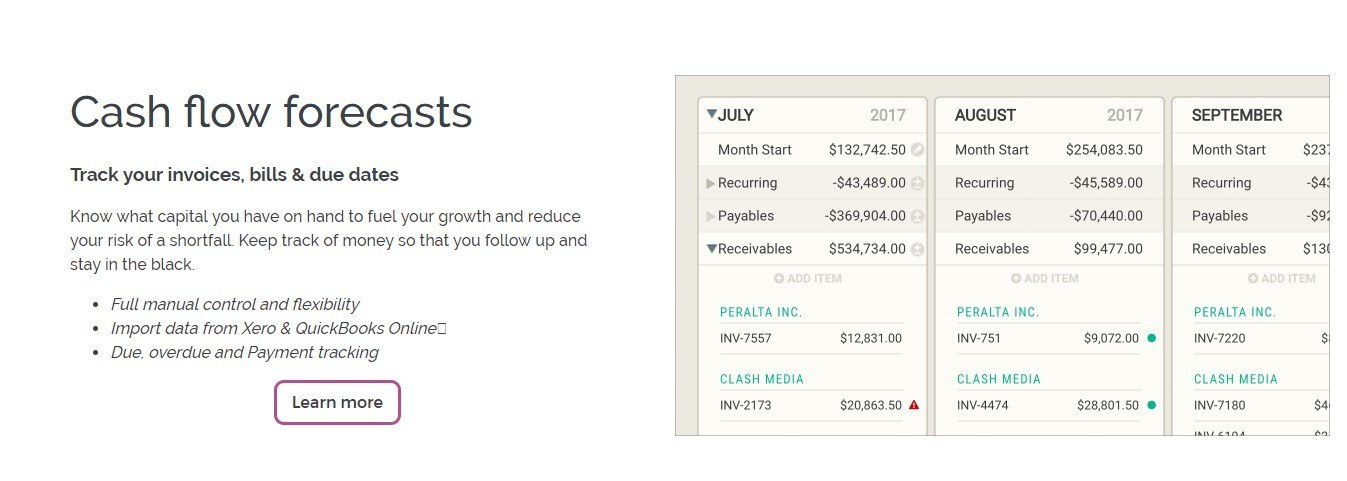Click the circle icon next to July Payables amount
Image resolution: width=1347 pixels, height=481 pixels.
point(917,216)
